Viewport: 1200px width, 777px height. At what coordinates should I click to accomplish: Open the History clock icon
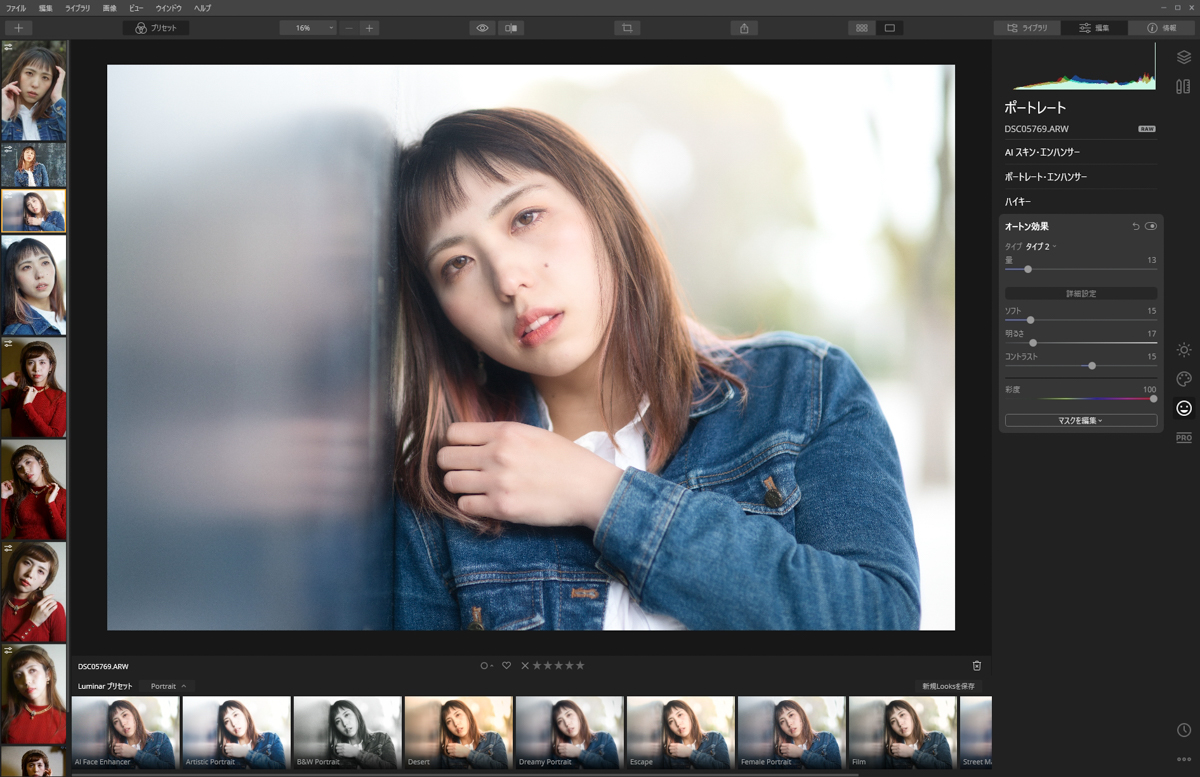1184,731
